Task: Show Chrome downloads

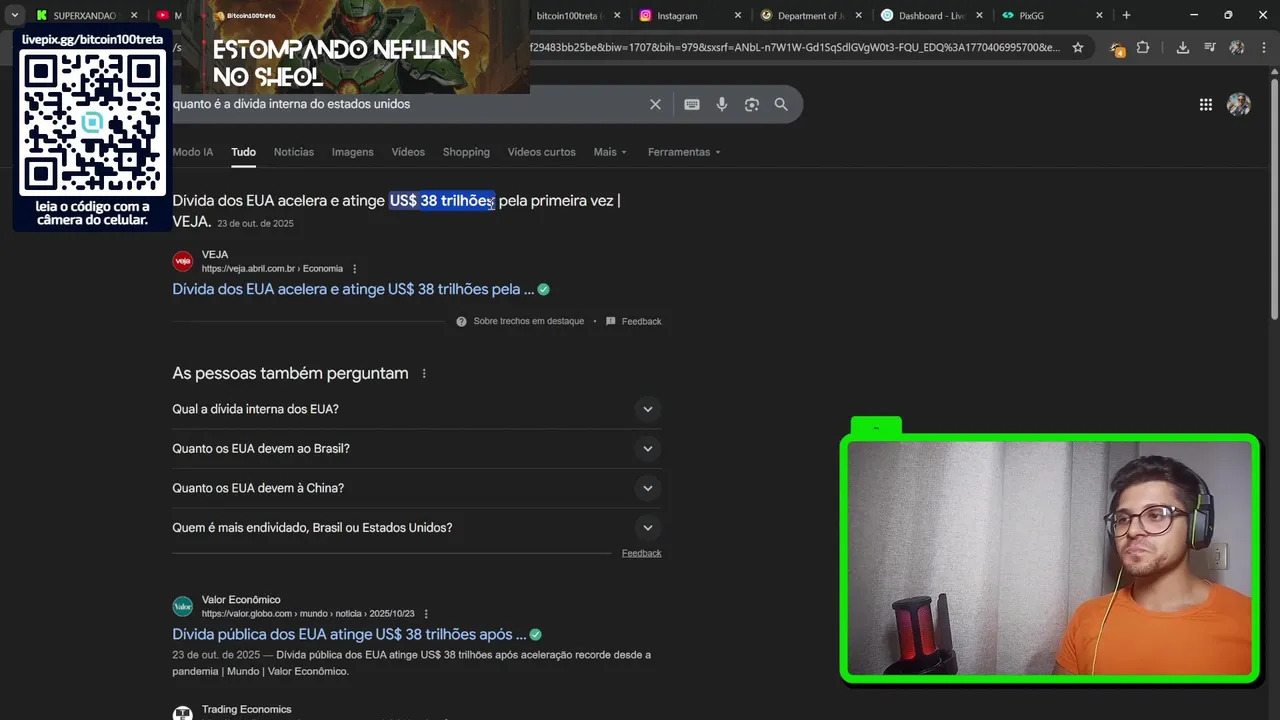Action: 1182,47
